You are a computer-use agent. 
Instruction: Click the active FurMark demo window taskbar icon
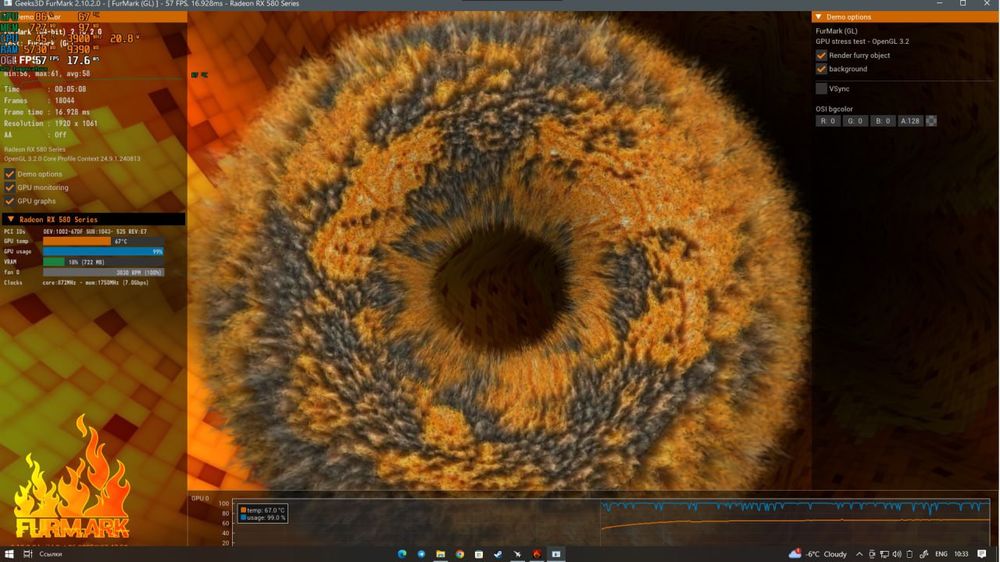556,554
